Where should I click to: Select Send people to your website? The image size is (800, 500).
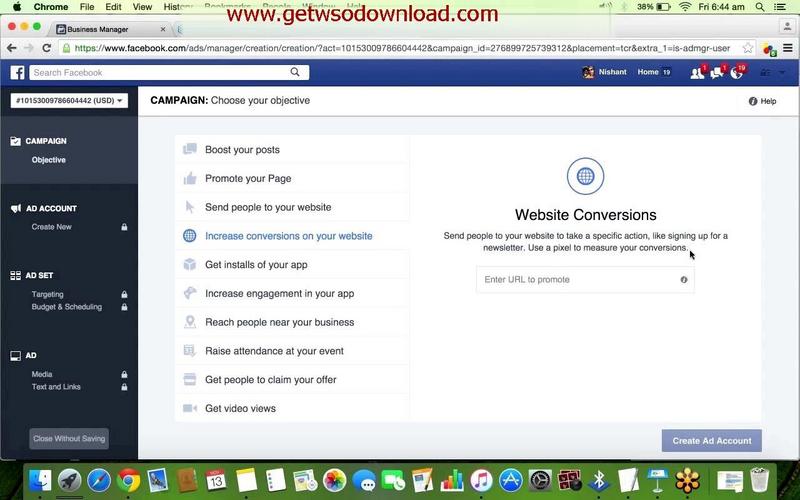pos(292,207)
